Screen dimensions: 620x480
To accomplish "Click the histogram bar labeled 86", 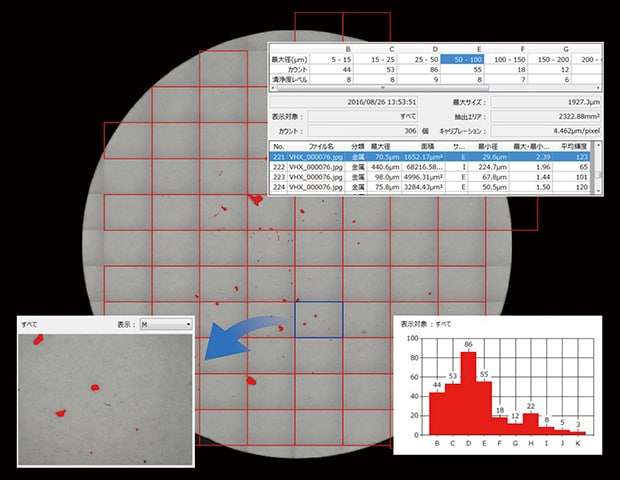I will pos(468,393).
